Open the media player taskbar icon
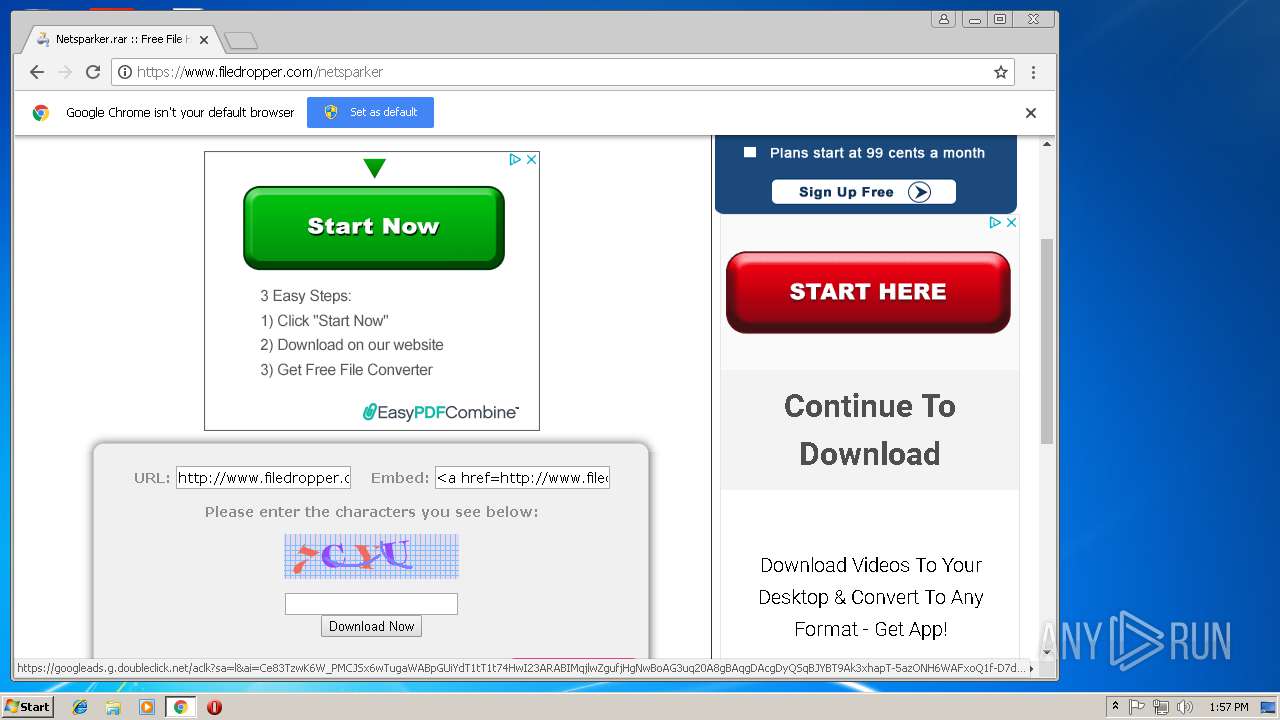The width and height of the screenshot is (1280, 720). tap(147, 707)
